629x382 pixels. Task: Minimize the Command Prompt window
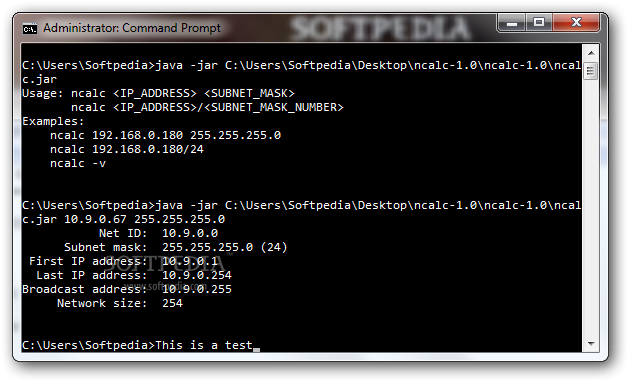[x=511, y=22]
